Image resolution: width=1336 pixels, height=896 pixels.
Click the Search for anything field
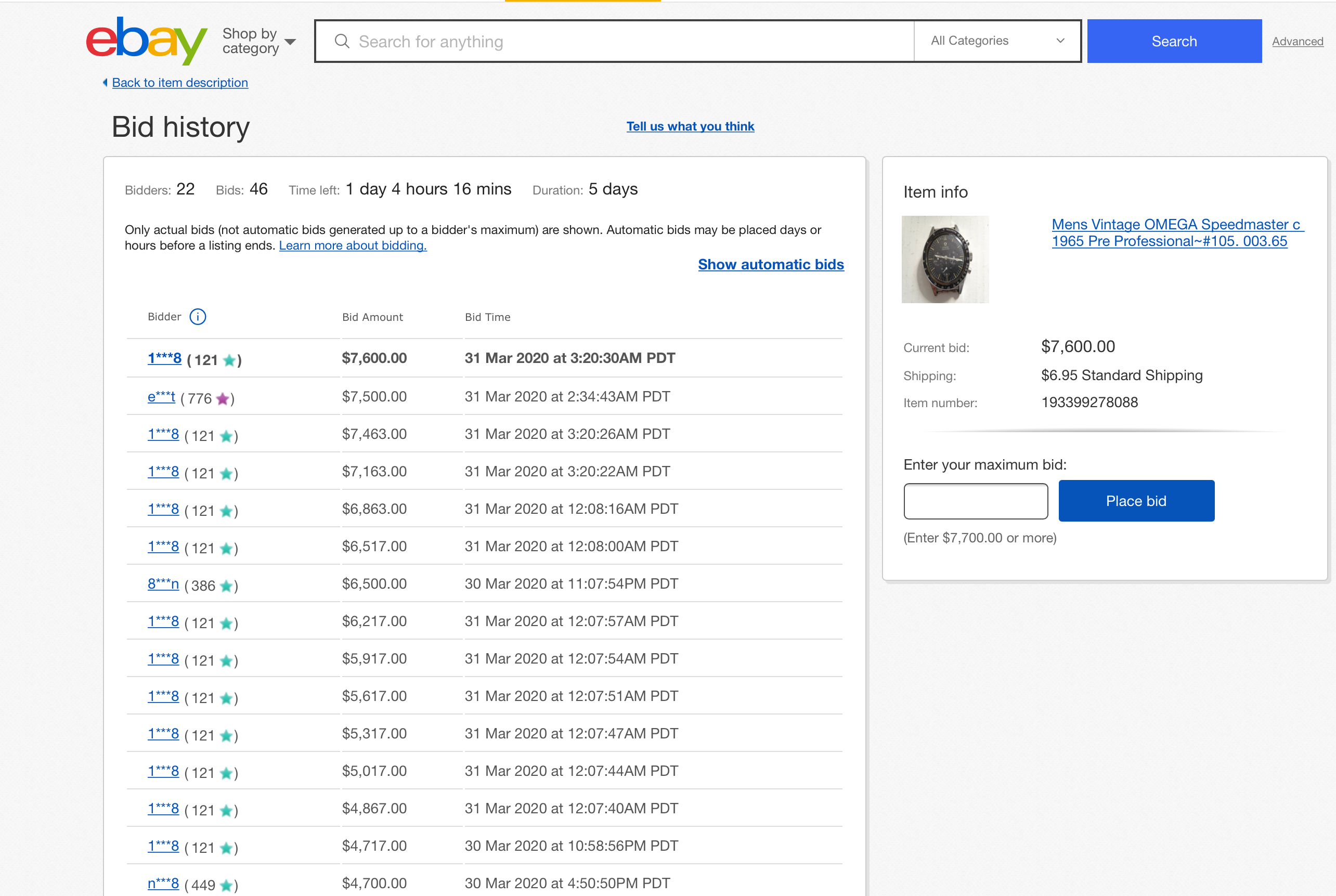coord(629,41)
